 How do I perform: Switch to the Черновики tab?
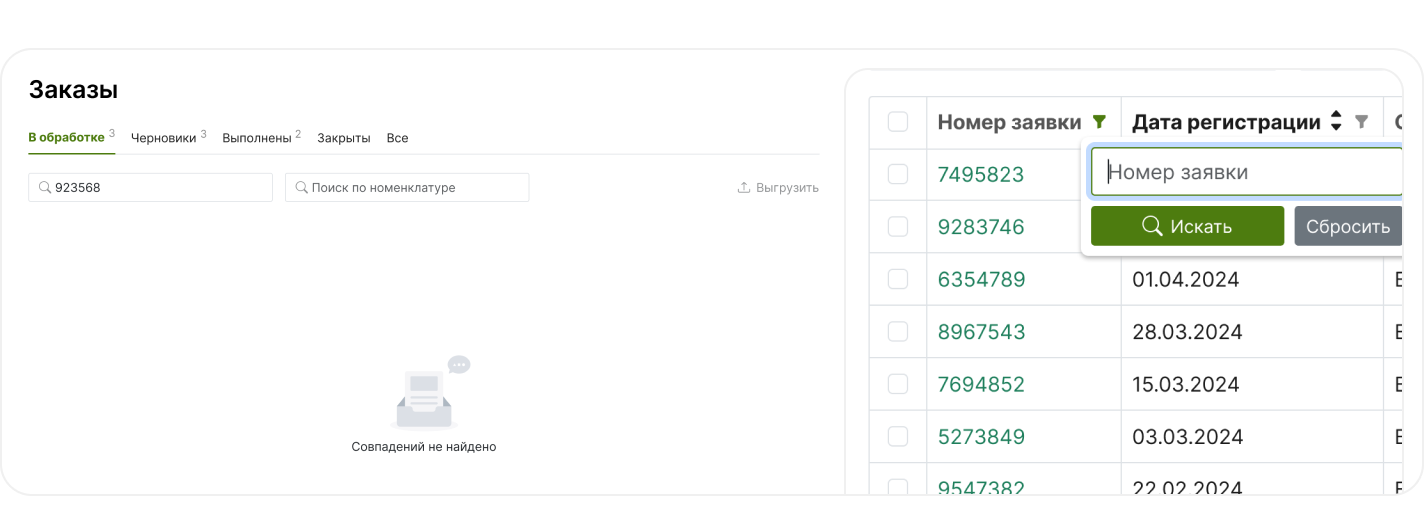point(164,138)
